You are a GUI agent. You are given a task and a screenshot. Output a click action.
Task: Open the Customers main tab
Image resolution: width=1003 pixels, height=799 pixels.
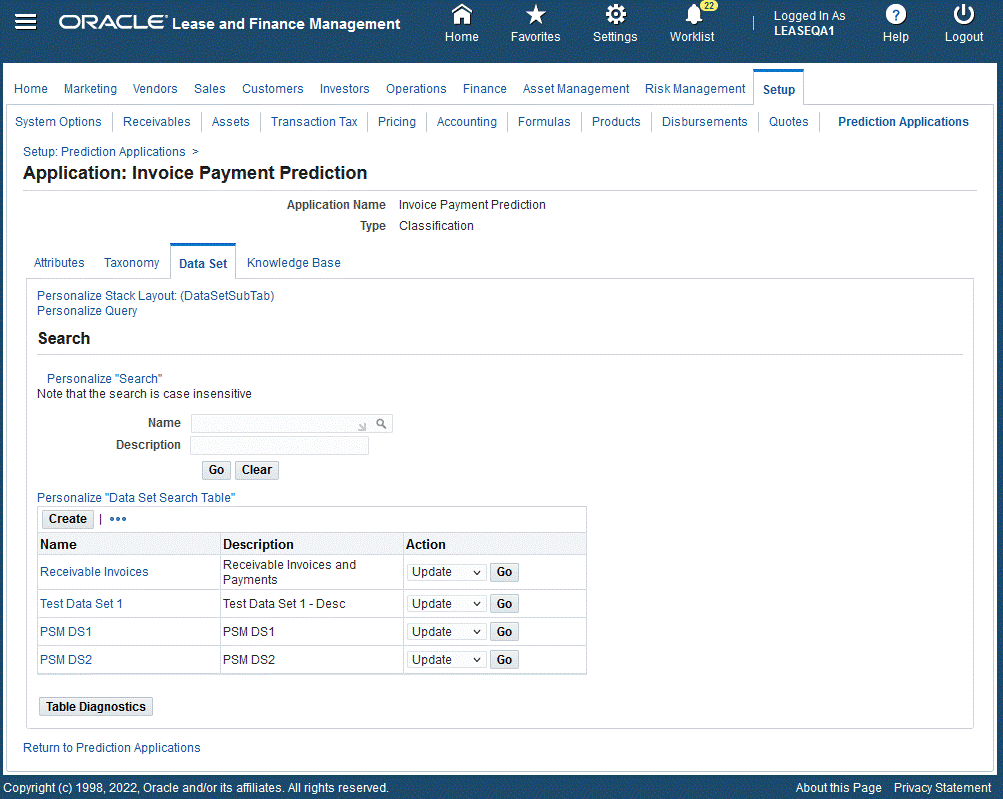click(x=272, y=89)
